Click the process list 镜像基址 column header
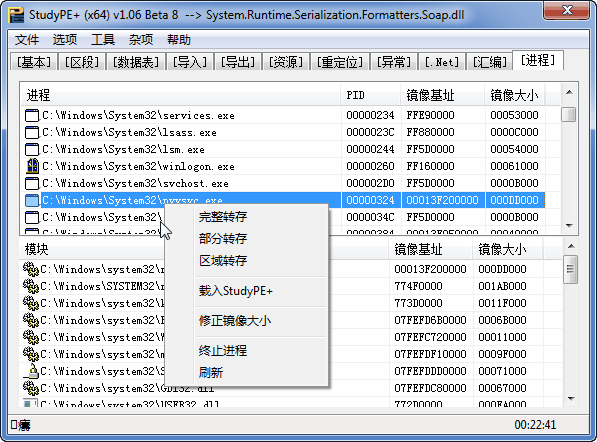This screenshot has width=597, height=442. pos(443,95)
